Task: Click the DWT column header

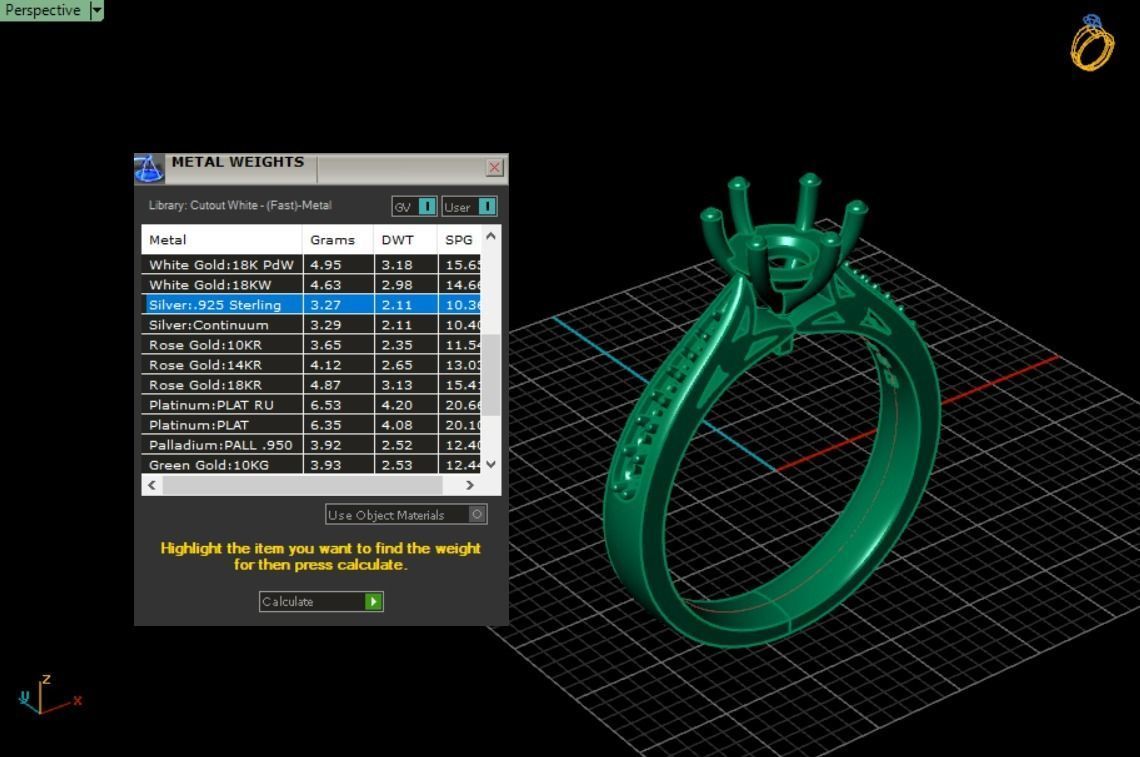Action: click(406, 239)
